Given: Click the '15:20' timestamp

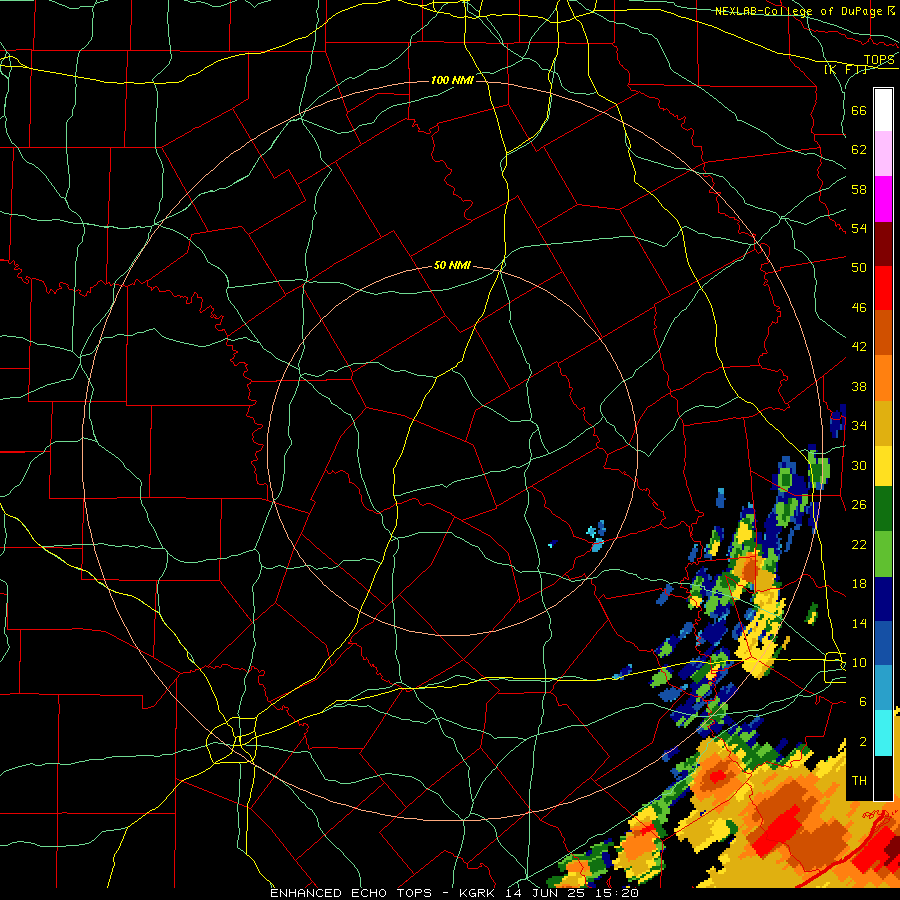Looking at the screenshot, I should [x=618, y=893].
